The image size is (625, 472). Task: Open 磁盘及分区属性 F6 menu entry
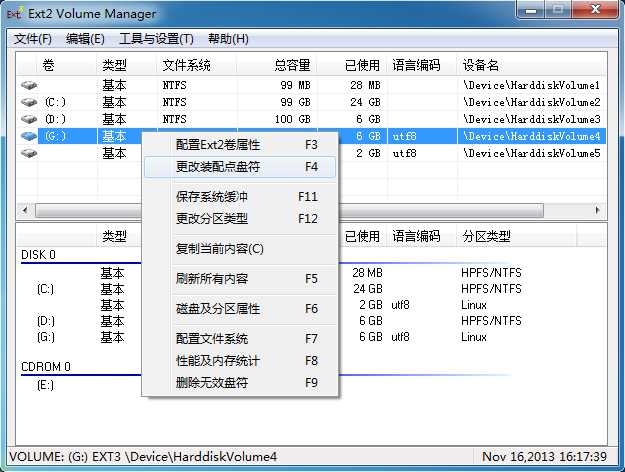point(240,309)
